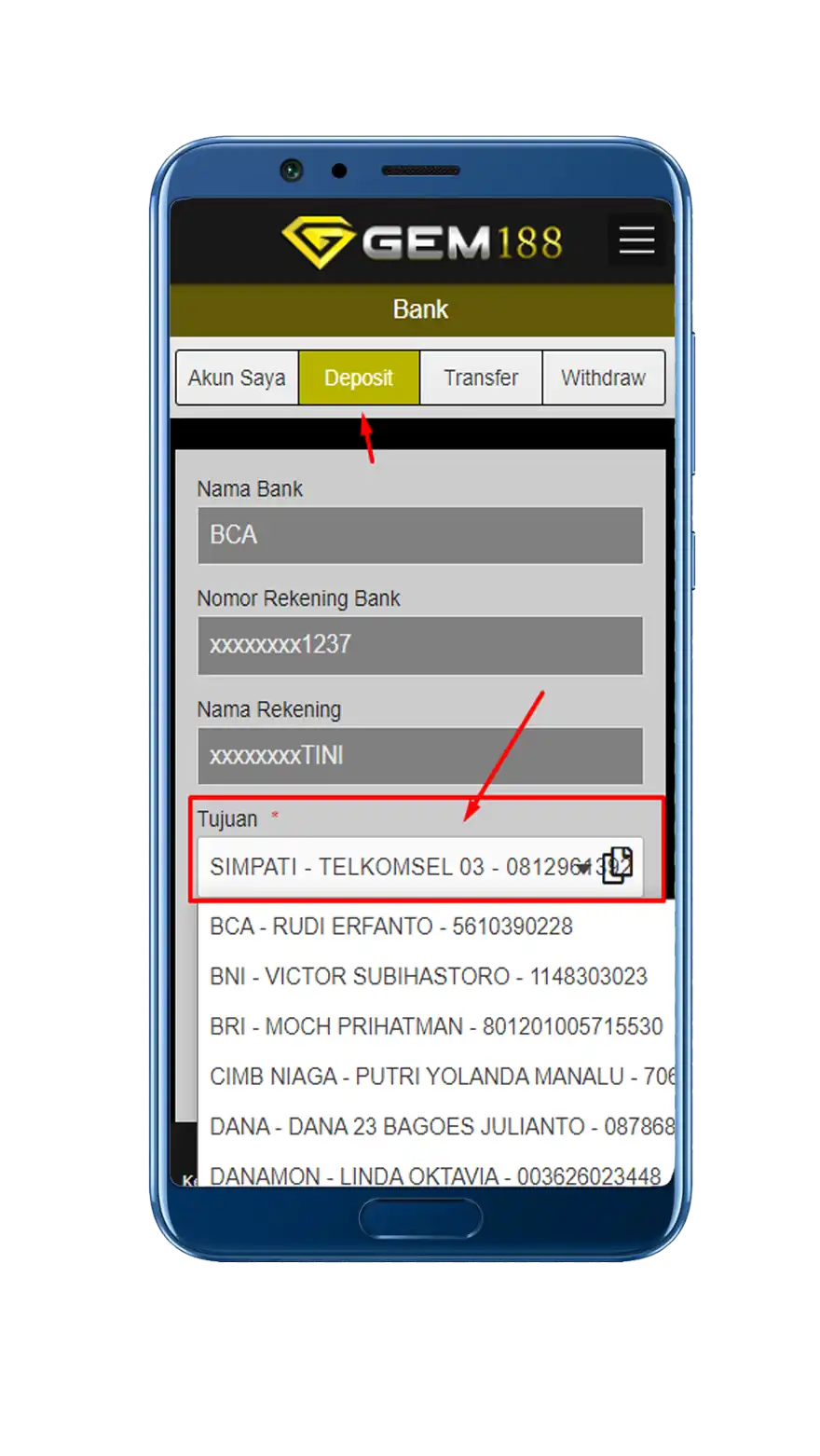Open the Tujuan destination dropdown
Screen dimensions: 820x1456
coord(420,867)
